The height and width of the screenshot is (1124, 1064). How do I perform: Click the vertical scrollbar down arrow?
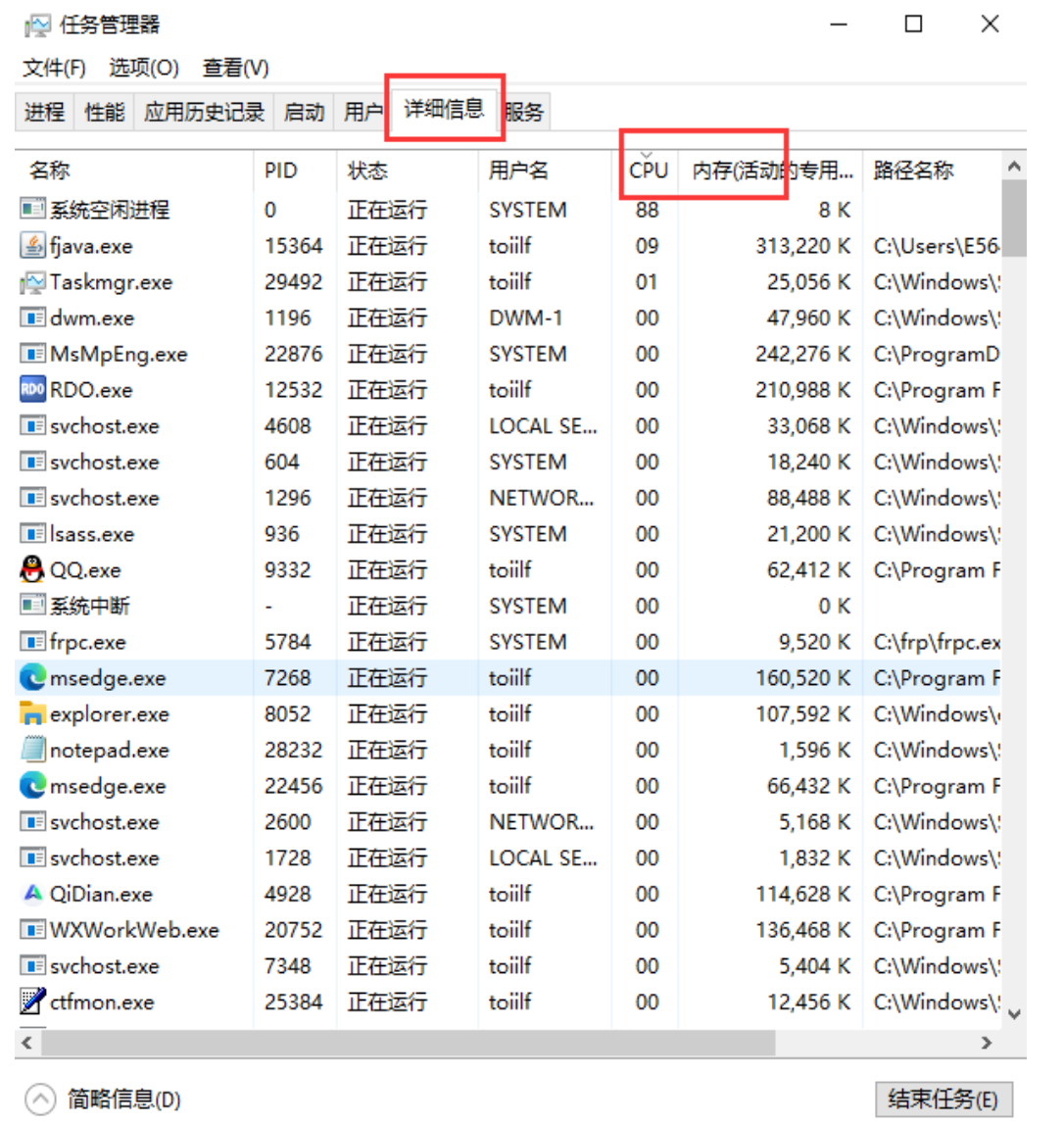point(1014,1014)
